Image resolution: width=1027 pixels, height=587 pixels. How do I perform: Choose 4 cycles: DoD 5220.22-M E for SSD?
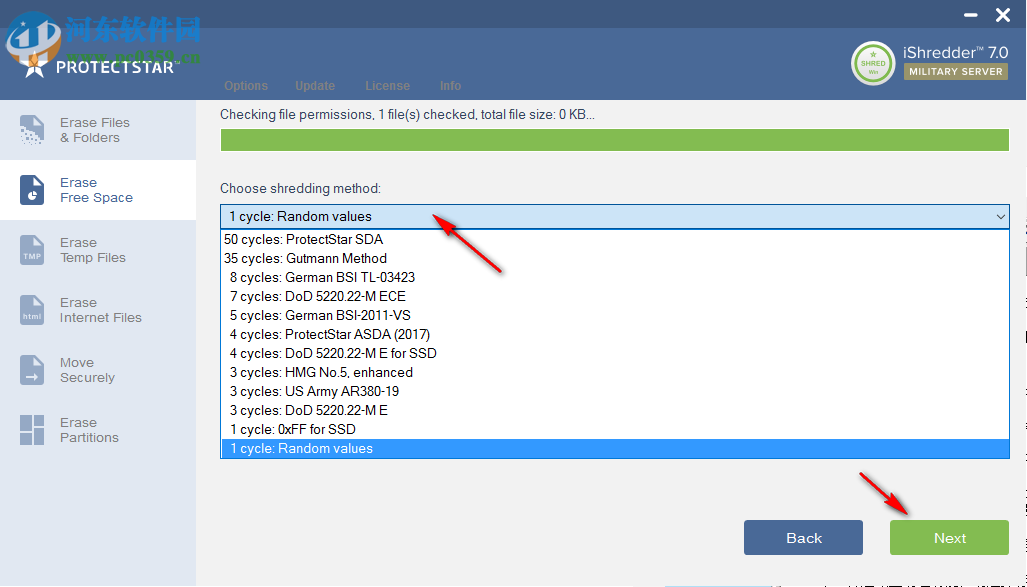[614, 353]
